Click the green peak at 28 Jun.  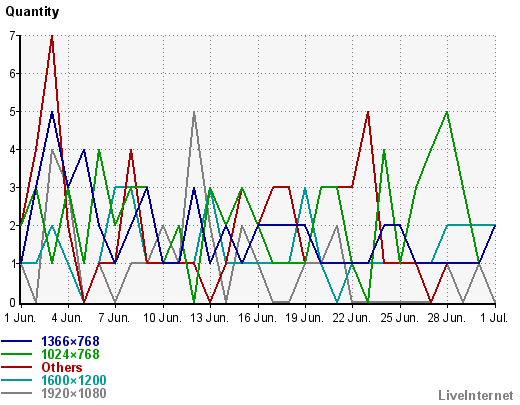[447, 112]
